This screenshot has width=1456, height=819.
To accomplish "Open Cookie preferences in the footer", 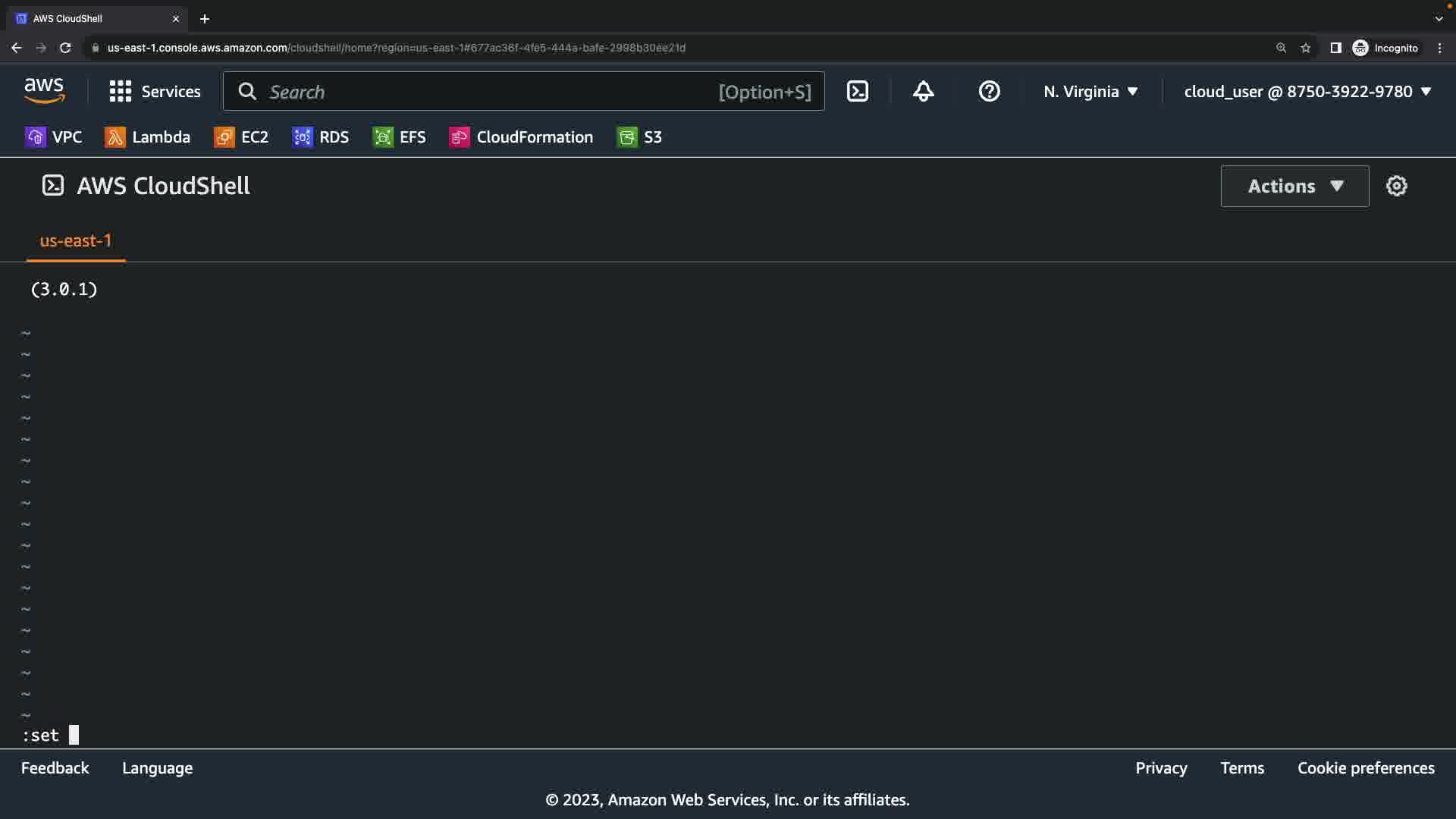I will (x=1365, y=768).
